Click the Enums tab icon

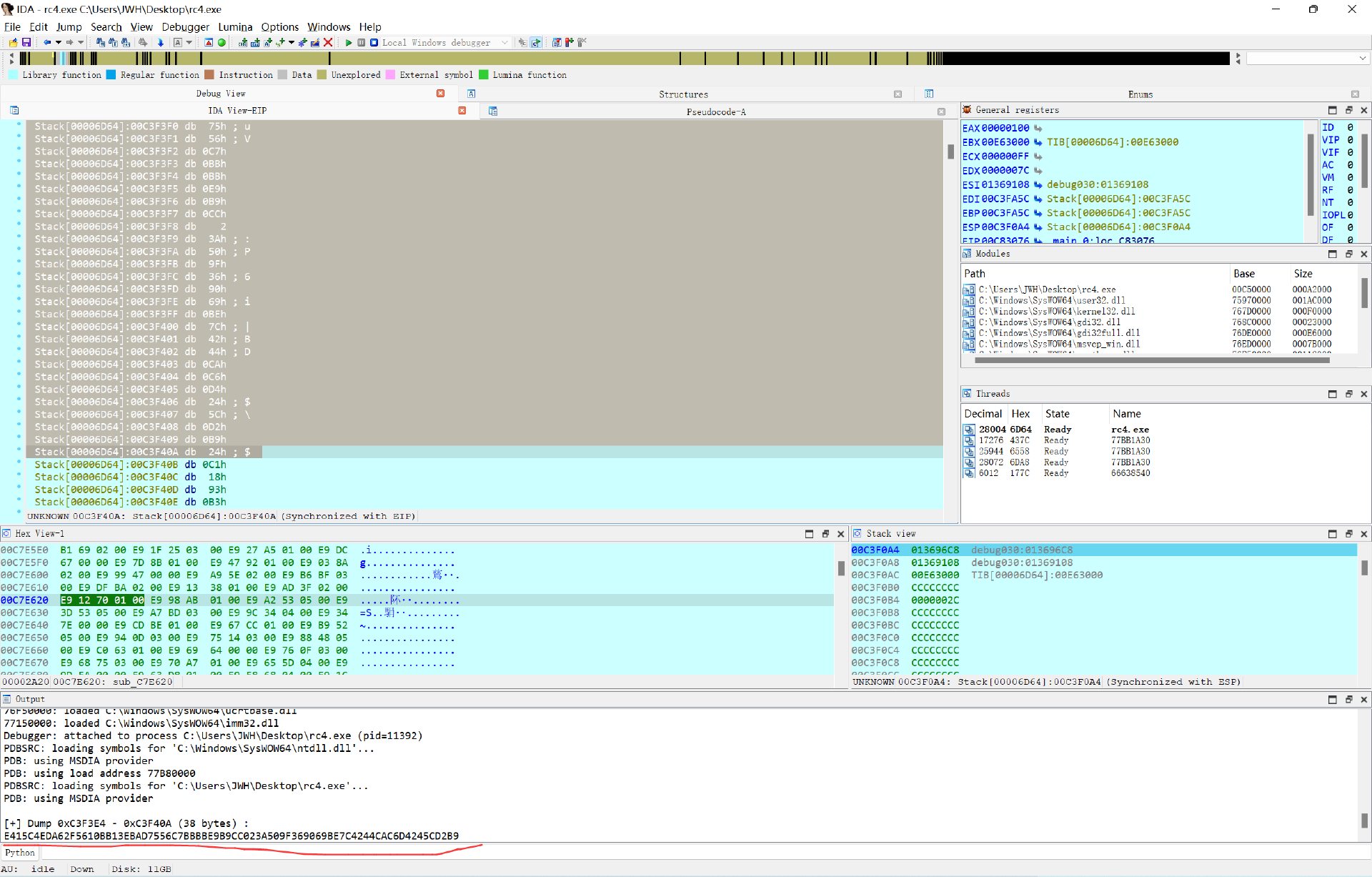pyautogui.click(x=929, y=94)
